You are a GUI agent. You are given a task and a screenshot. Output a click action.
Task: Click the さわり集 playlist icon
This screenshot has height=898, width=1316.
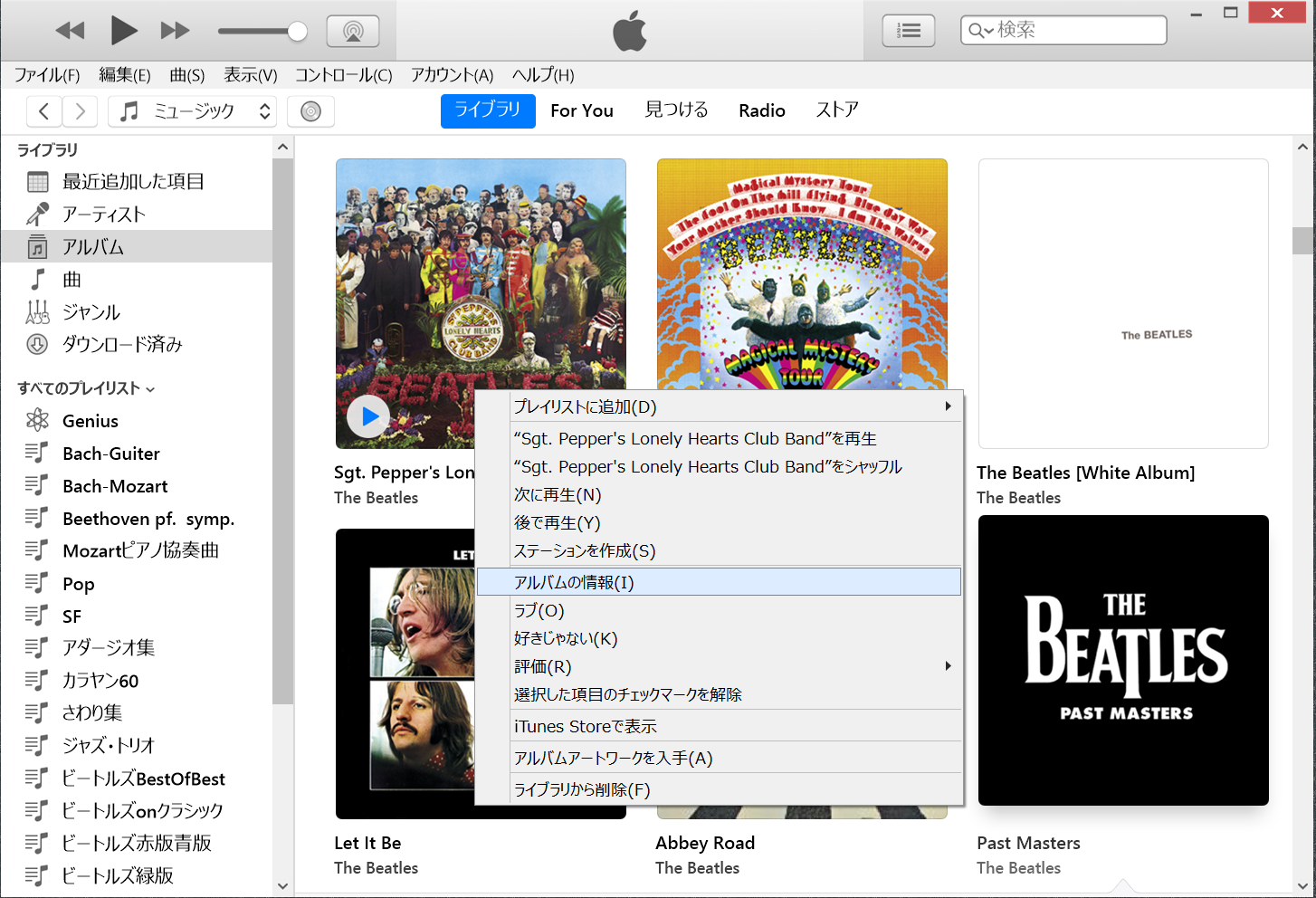click(36, 713)
